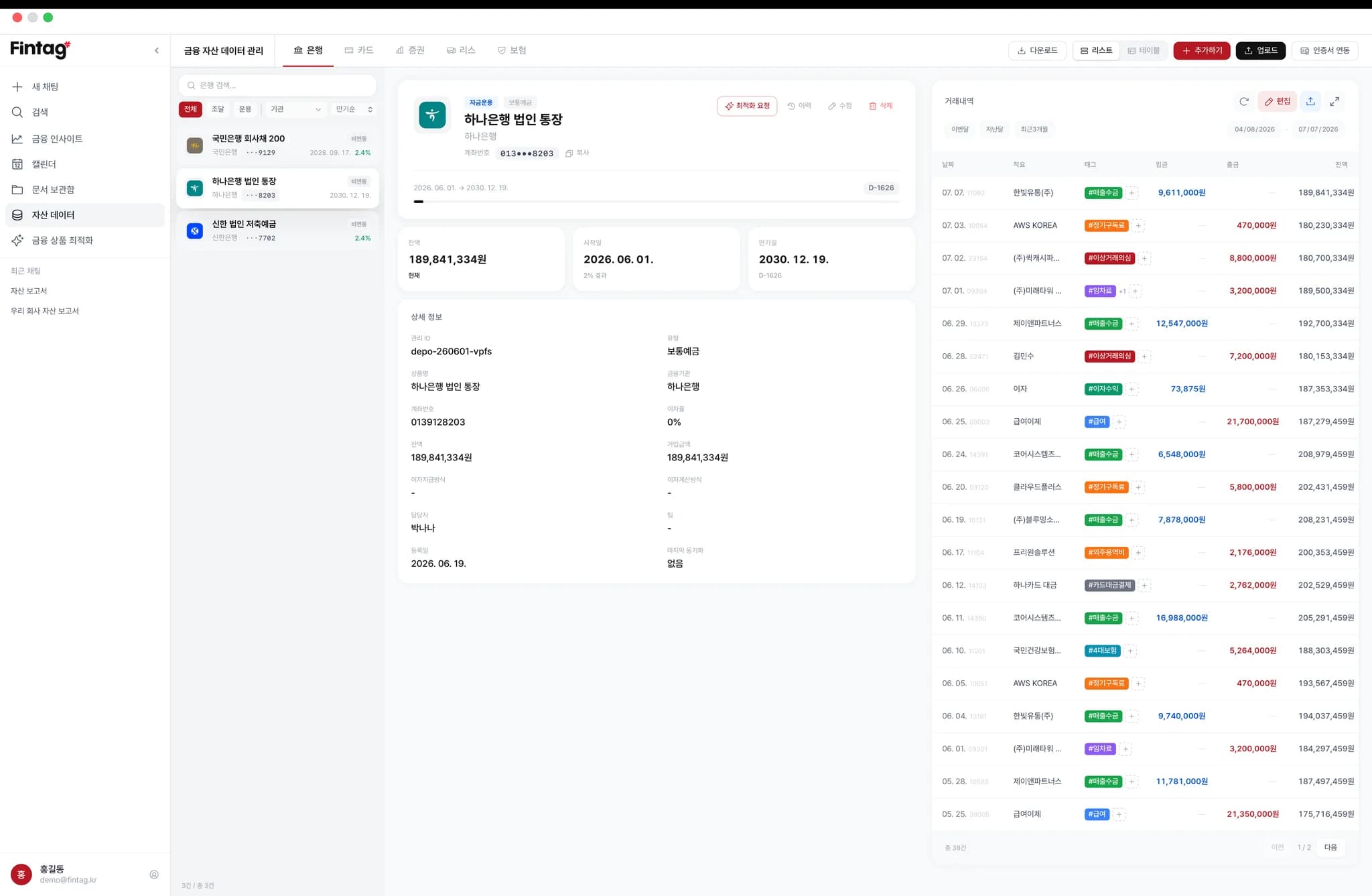Click the 최적화 요청 button

[x=747, y=106]
